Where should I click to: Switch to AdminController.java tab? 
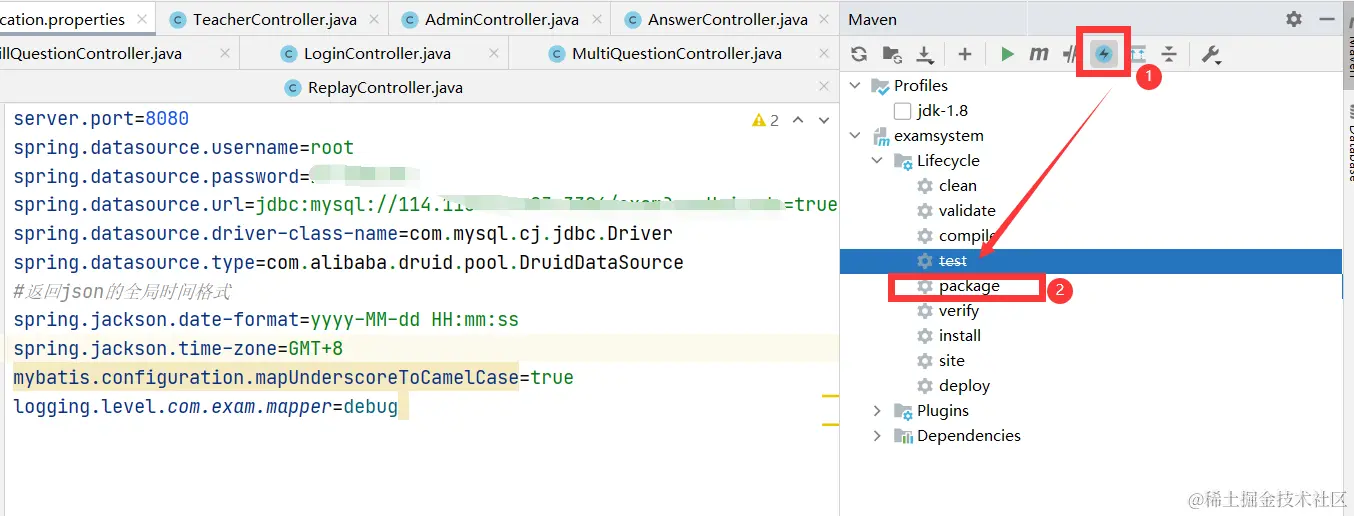point(501,20)
